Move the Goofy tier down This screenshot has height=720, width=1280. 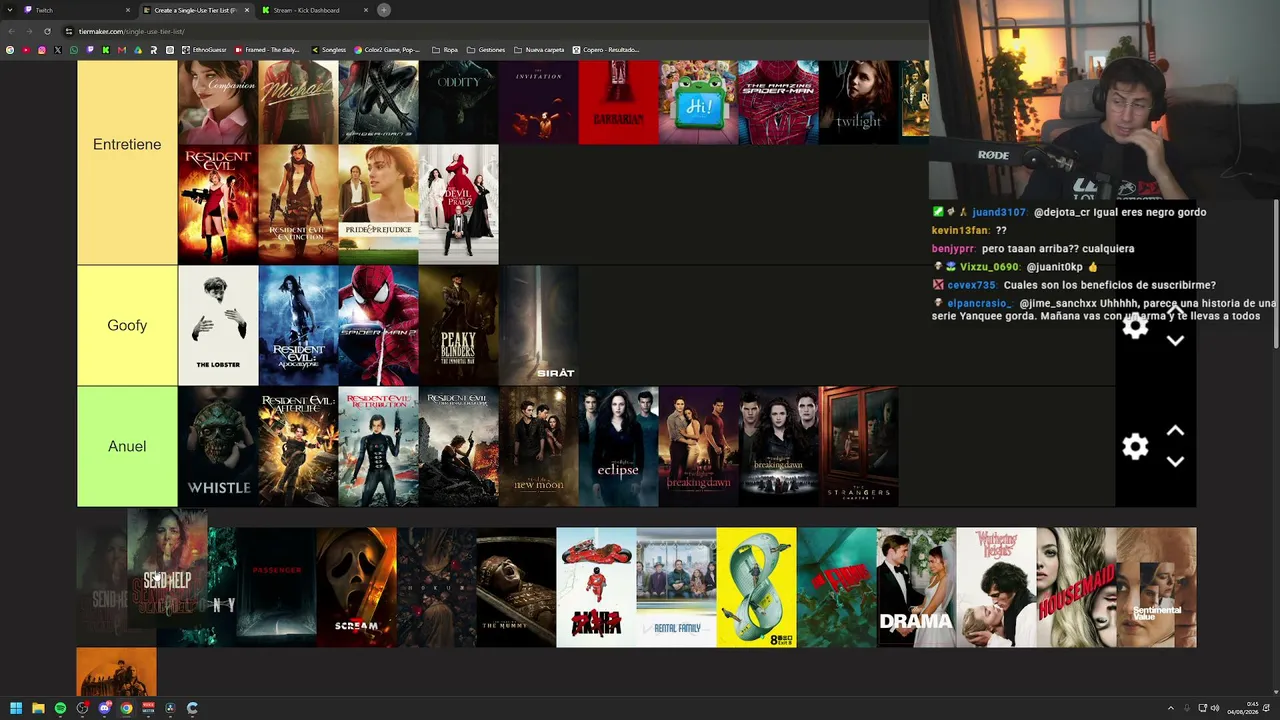pos(1176,341)
